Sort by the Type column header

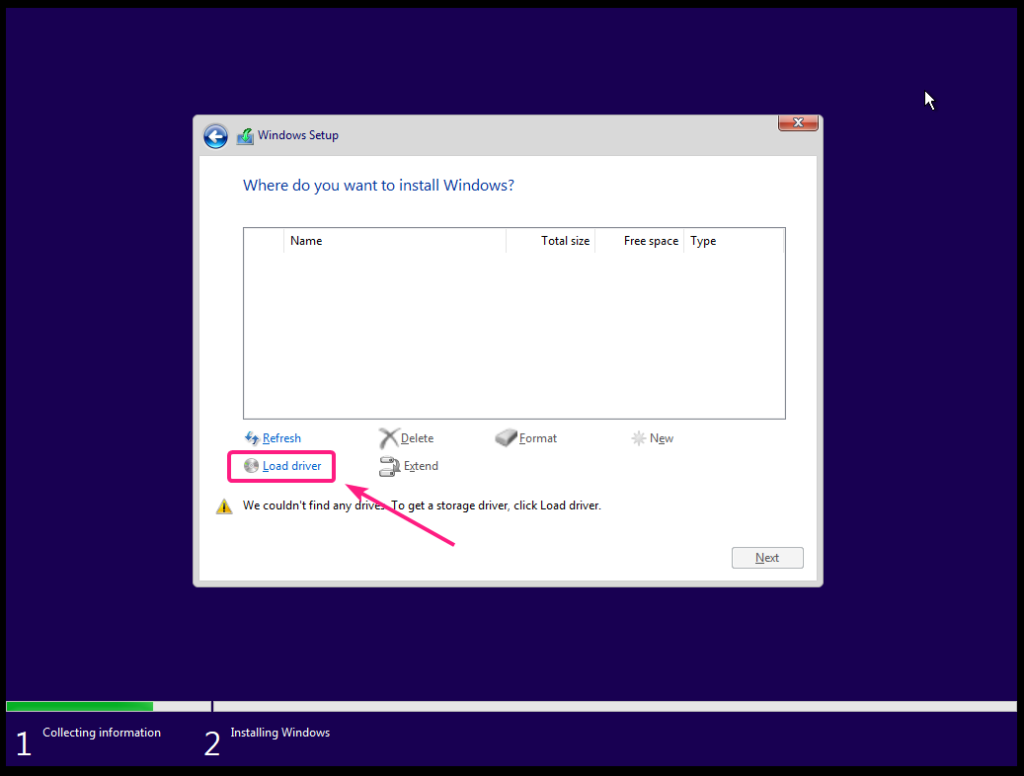[733, 241]
